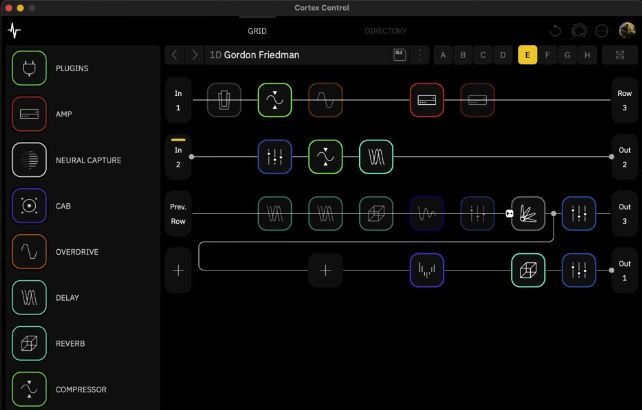Select the highlighted scene E

click(527, 55)
